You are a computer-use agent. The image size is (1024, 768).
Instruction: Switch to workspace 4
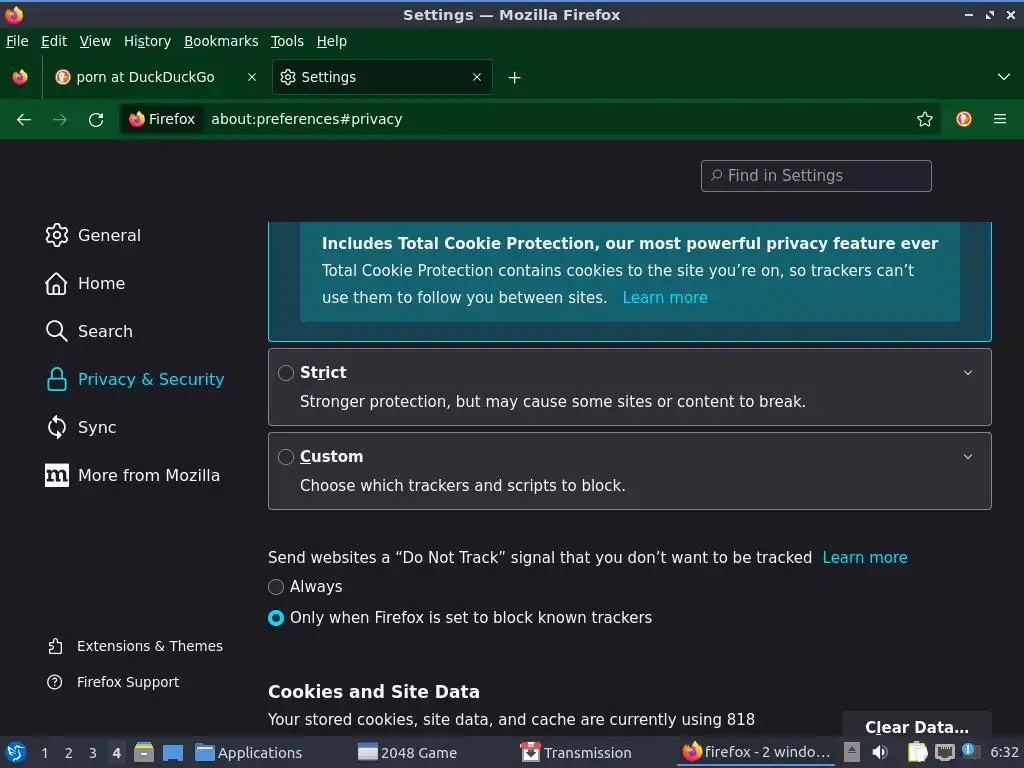116,753
